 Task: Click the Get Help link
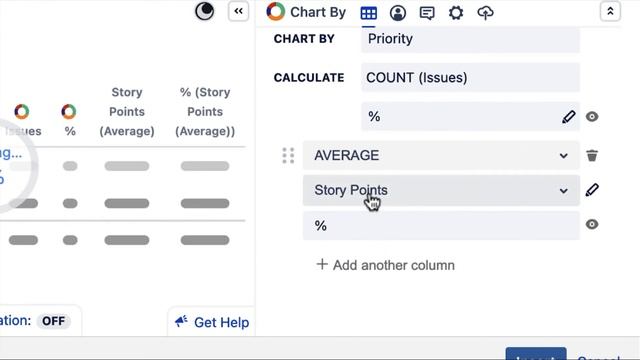221,322
